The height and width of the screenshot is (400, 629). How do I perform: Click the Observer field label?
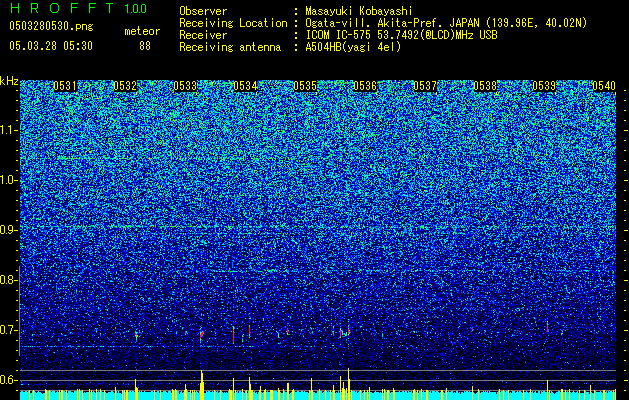click(203, 11)
